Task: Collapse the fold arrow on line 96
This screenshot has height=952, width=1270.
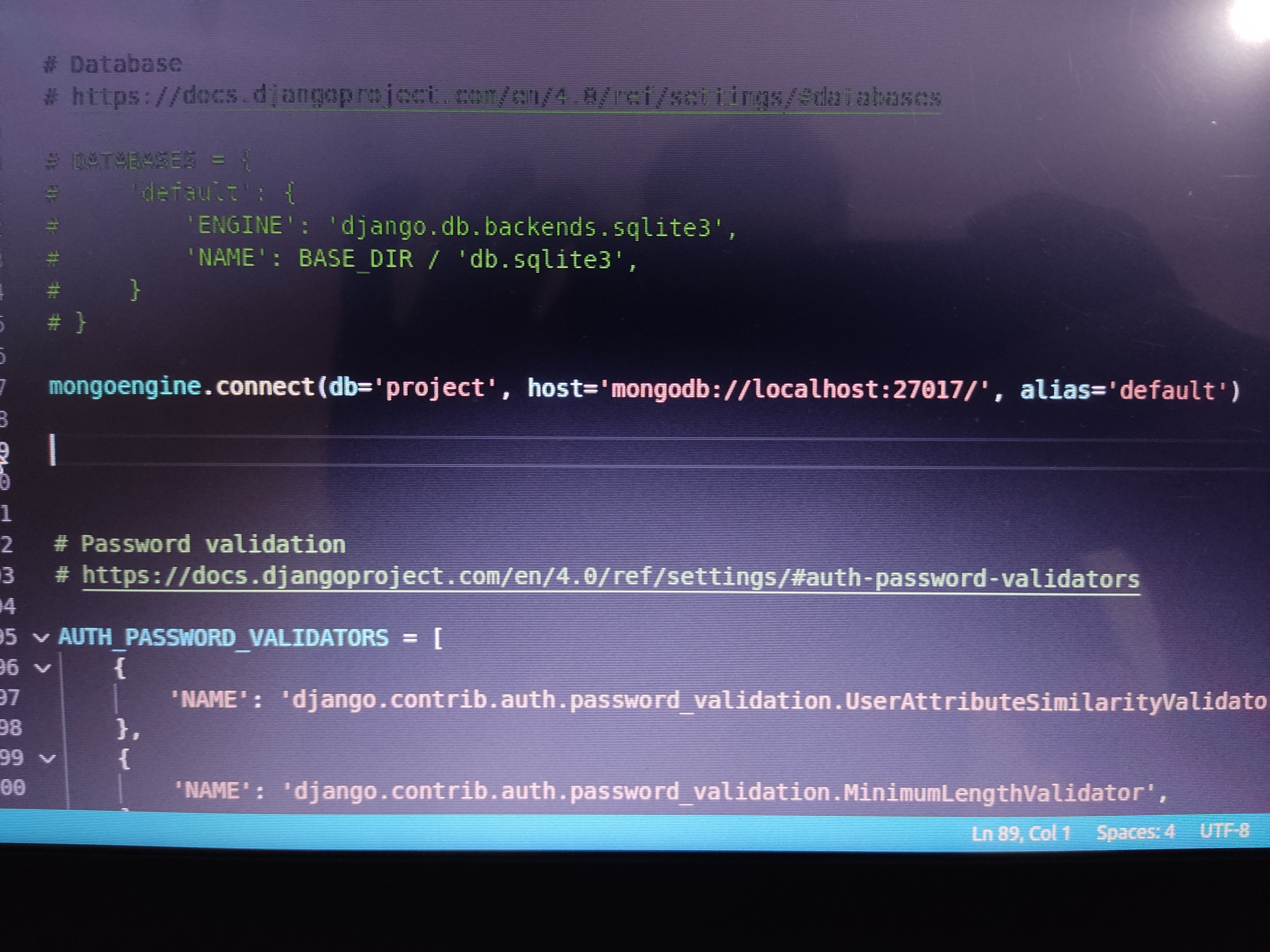Action: point(43,668)
